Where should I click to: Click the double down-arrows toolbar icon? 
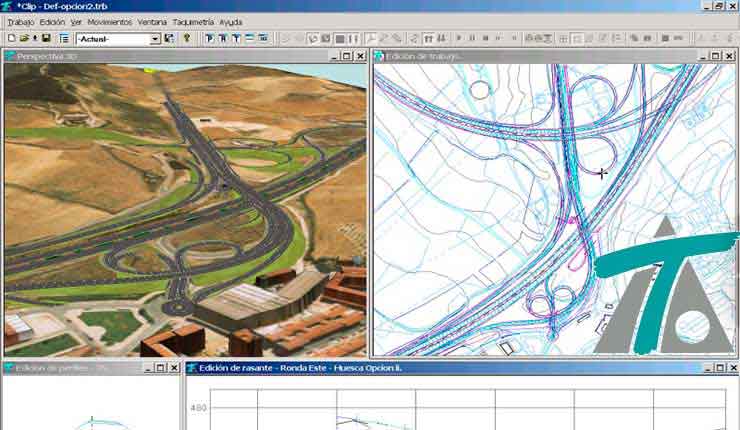coord(442,39)
